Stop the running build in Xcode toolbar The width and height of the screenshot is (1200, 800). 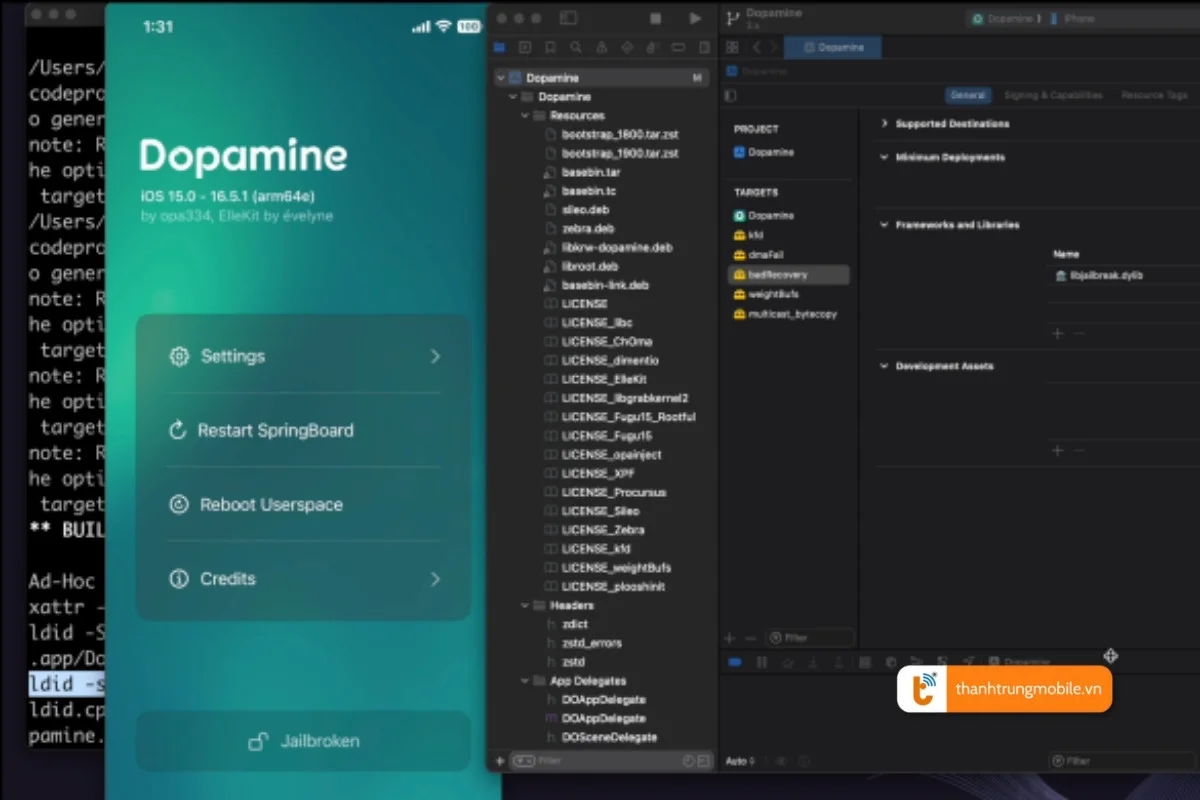pos(656,18)
